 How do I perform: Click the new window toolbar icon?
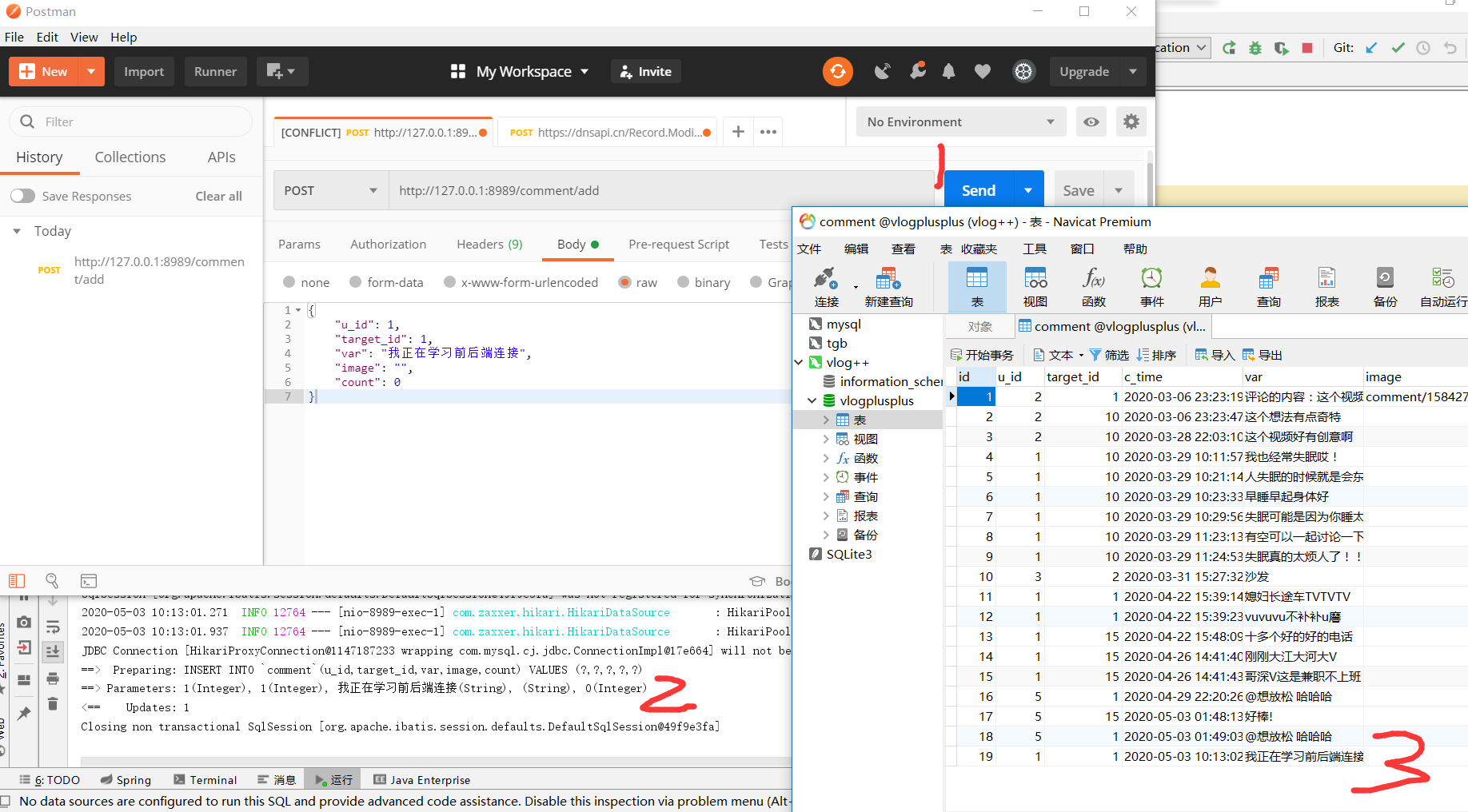pos(282,71)
